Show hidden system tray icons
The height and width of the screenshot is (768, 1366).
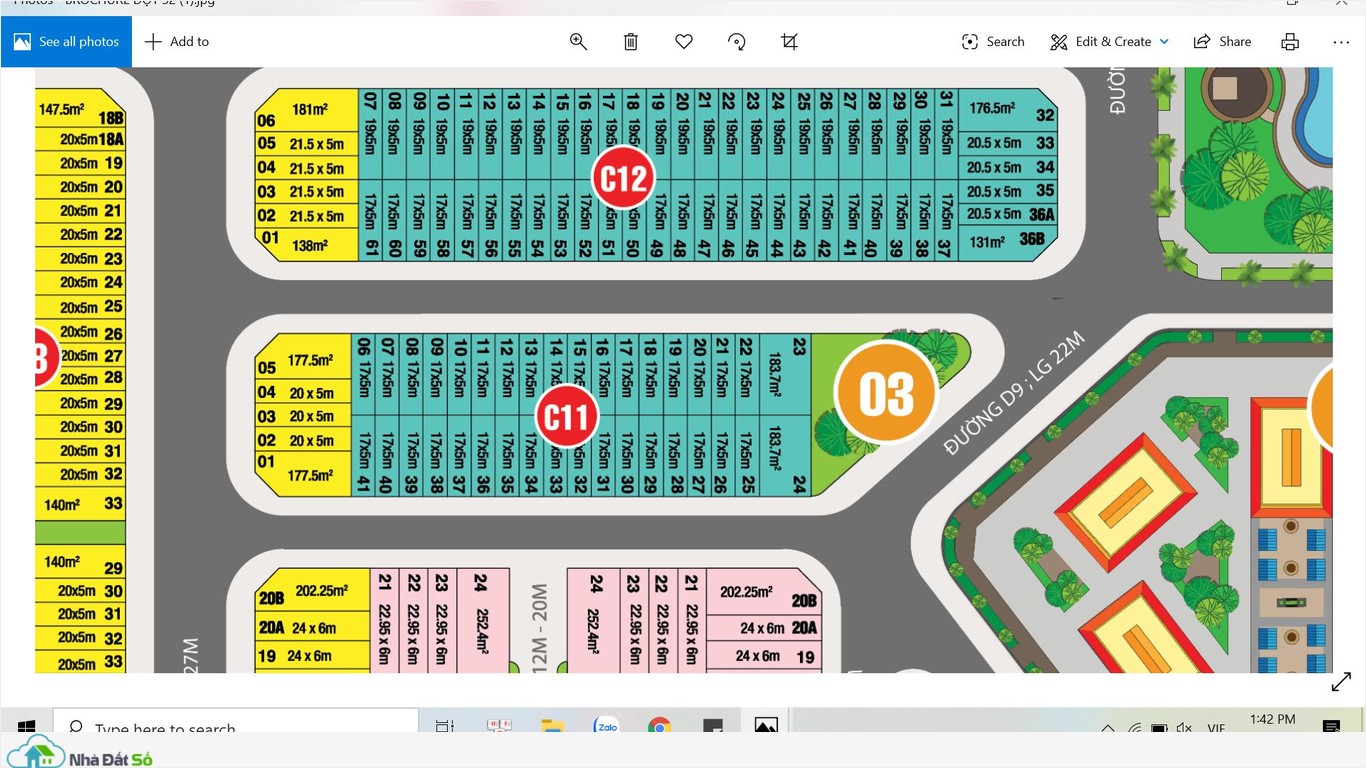[x=1108, y=728]
